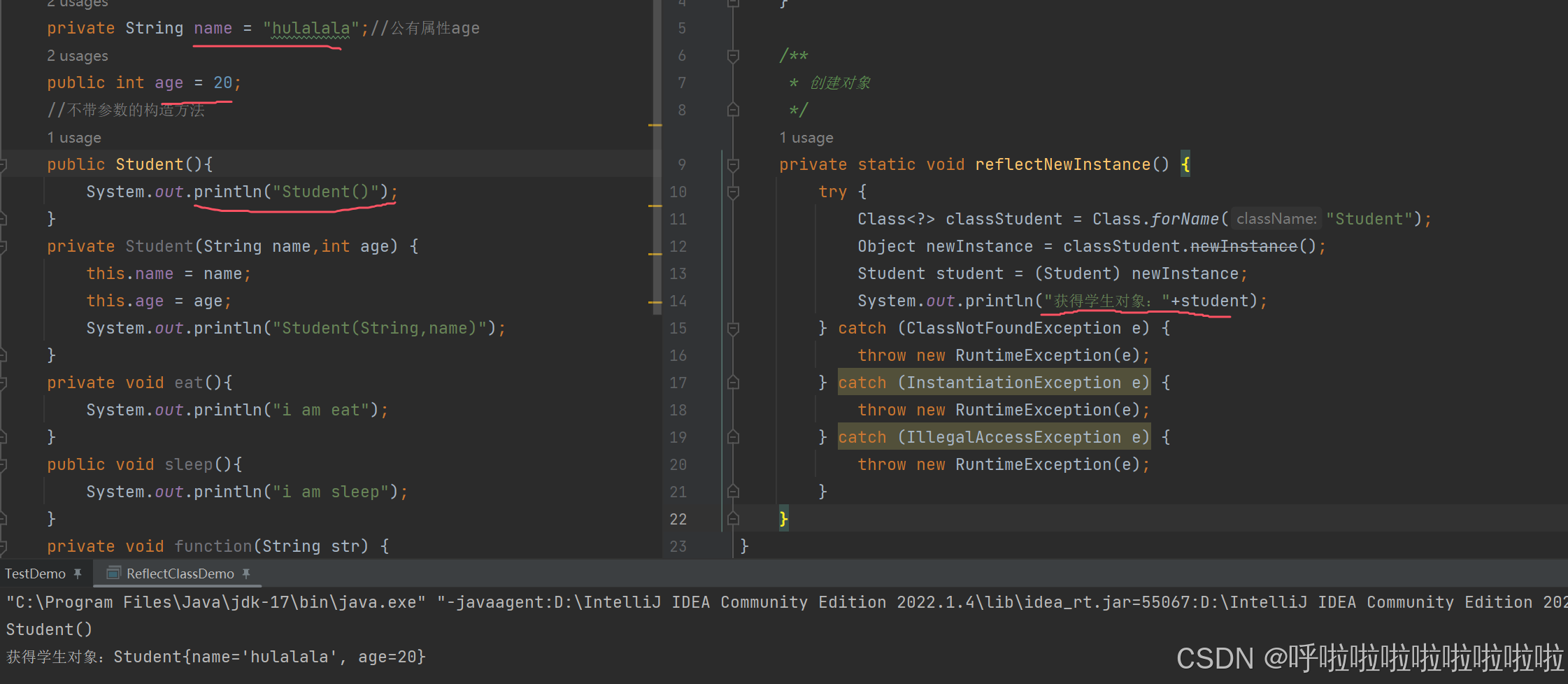Collapse the try block at line 10
This screenshot has width=1568, height=684.
point(733,192)
